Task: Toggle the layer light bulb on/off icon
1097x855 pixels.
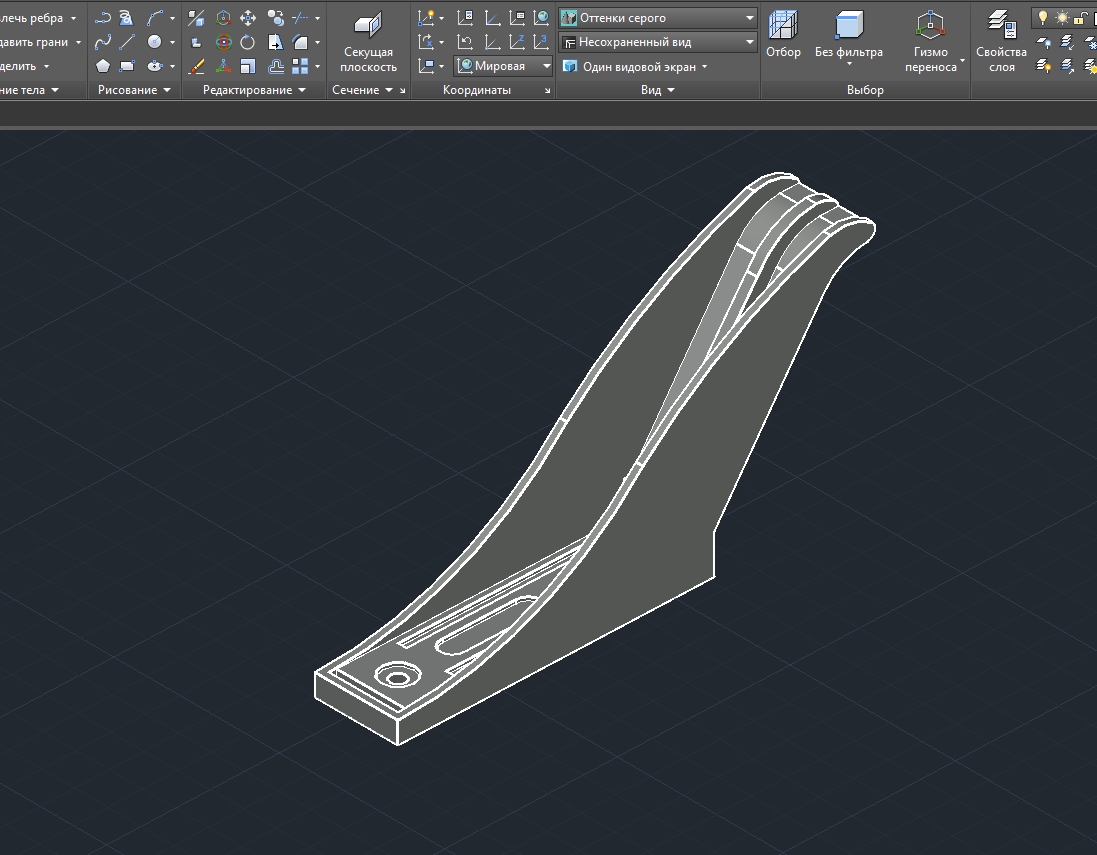Action: 1043,17
